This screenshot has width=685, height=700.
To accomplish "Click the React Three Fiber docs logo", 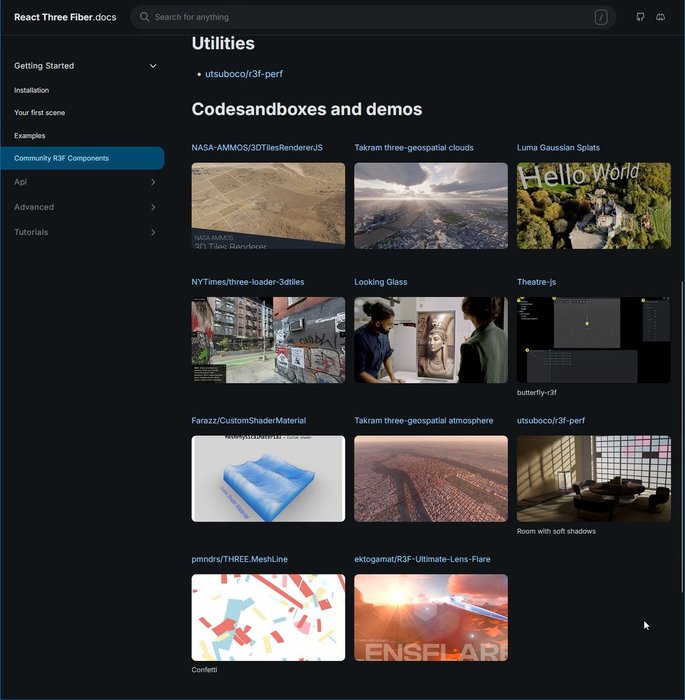I will (65, 17).
